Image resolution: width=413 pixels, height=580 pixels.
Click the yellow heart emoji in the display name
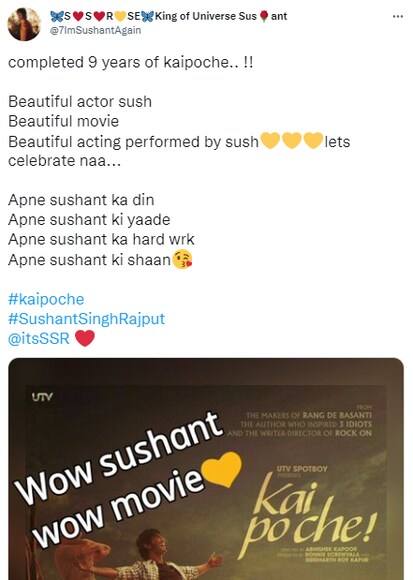pyautogui.click(x=120, y=17)
